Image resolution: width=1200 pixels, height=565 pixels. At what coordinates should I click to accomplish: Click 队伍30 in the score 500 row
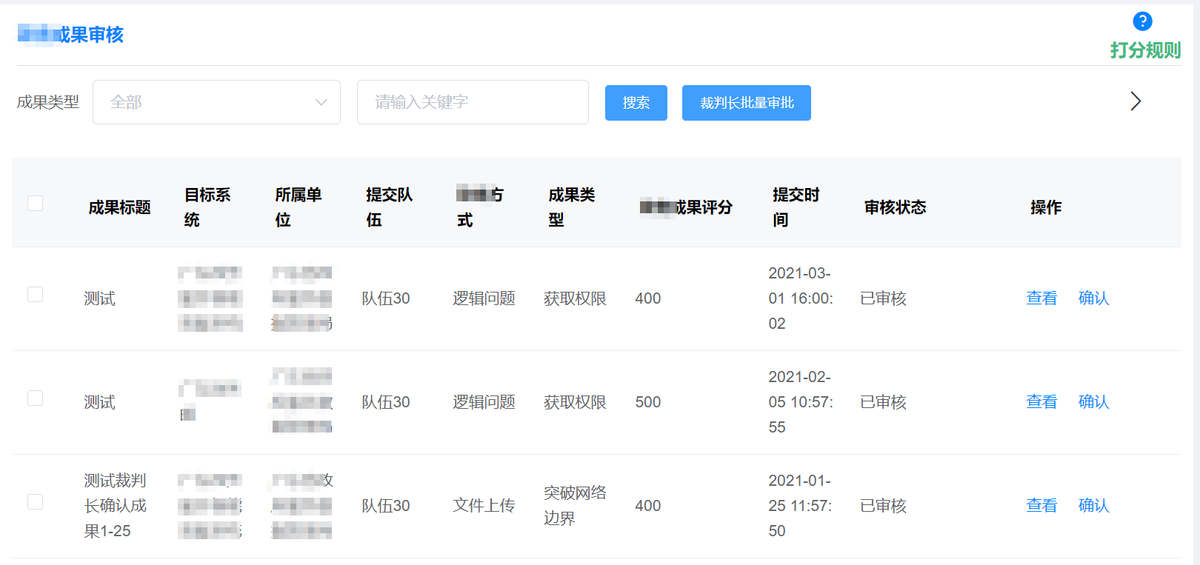(386, 402)
